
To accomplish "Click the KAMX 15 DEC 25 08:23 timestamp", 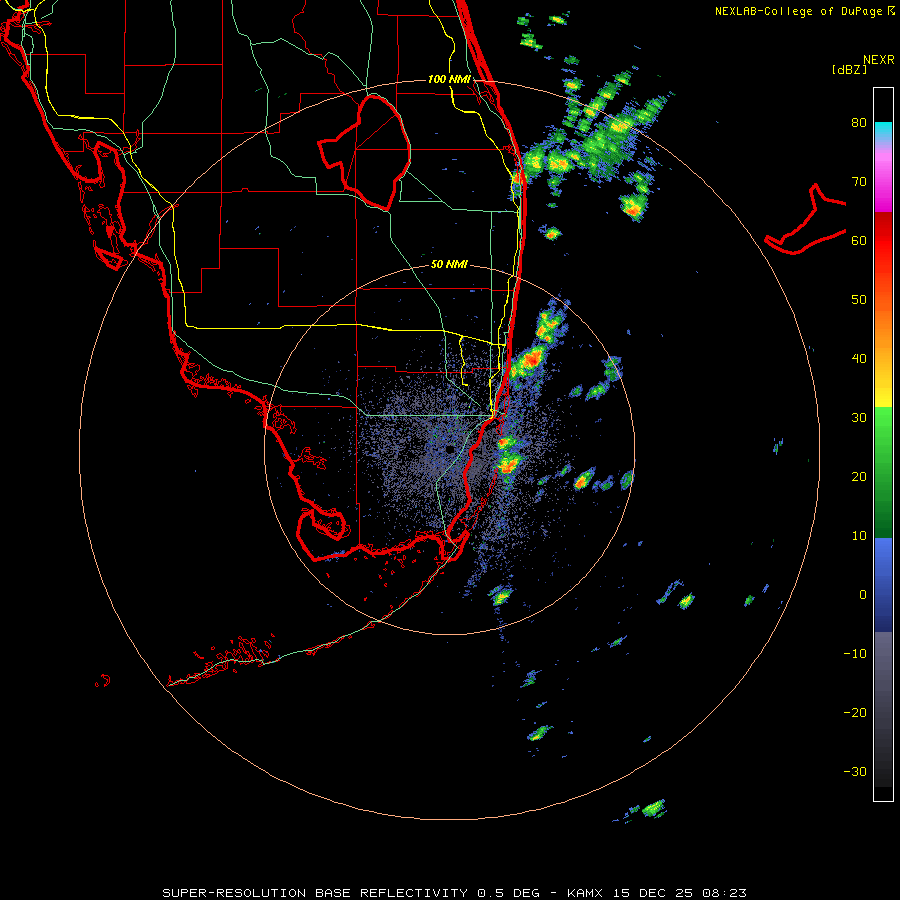I will click(x=657, y=893).
